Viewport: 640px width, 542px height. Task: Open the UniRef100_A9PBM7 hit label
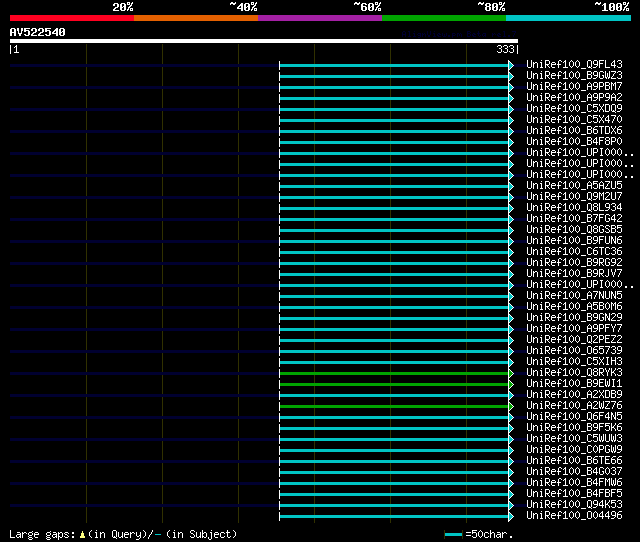click(574, 86)
